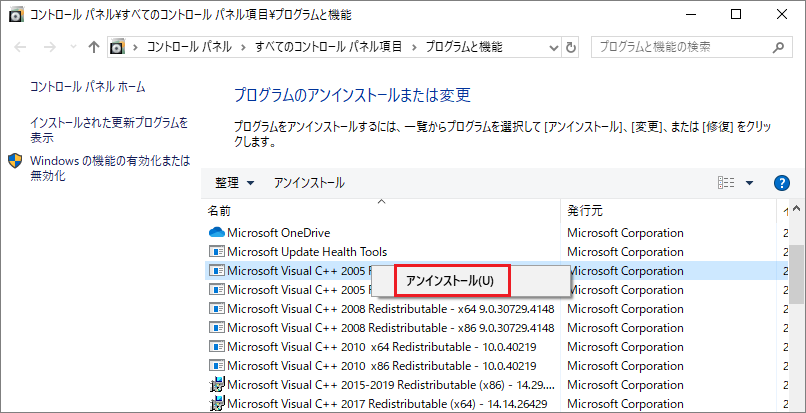Click the search magnifier icon
806x413 pixels.
778,47
